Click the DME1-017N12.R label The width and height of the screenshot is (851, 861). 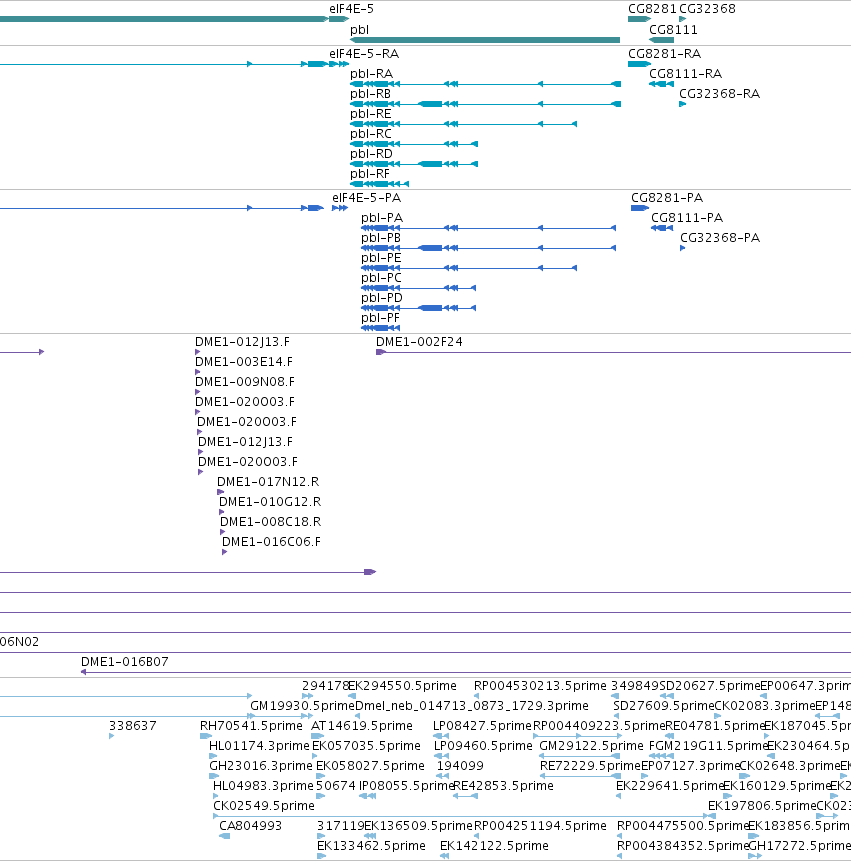(268, 482)
